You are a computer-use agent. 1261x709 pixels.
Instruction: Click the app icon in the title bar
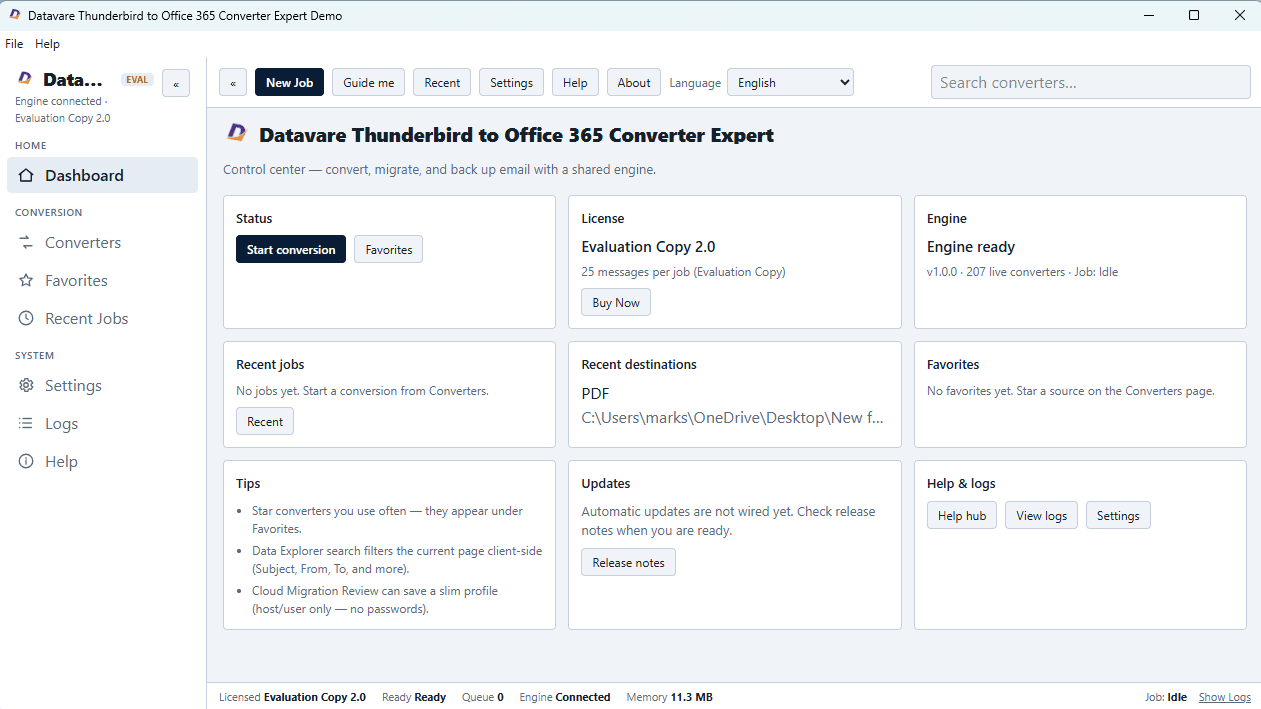point(14,15)
